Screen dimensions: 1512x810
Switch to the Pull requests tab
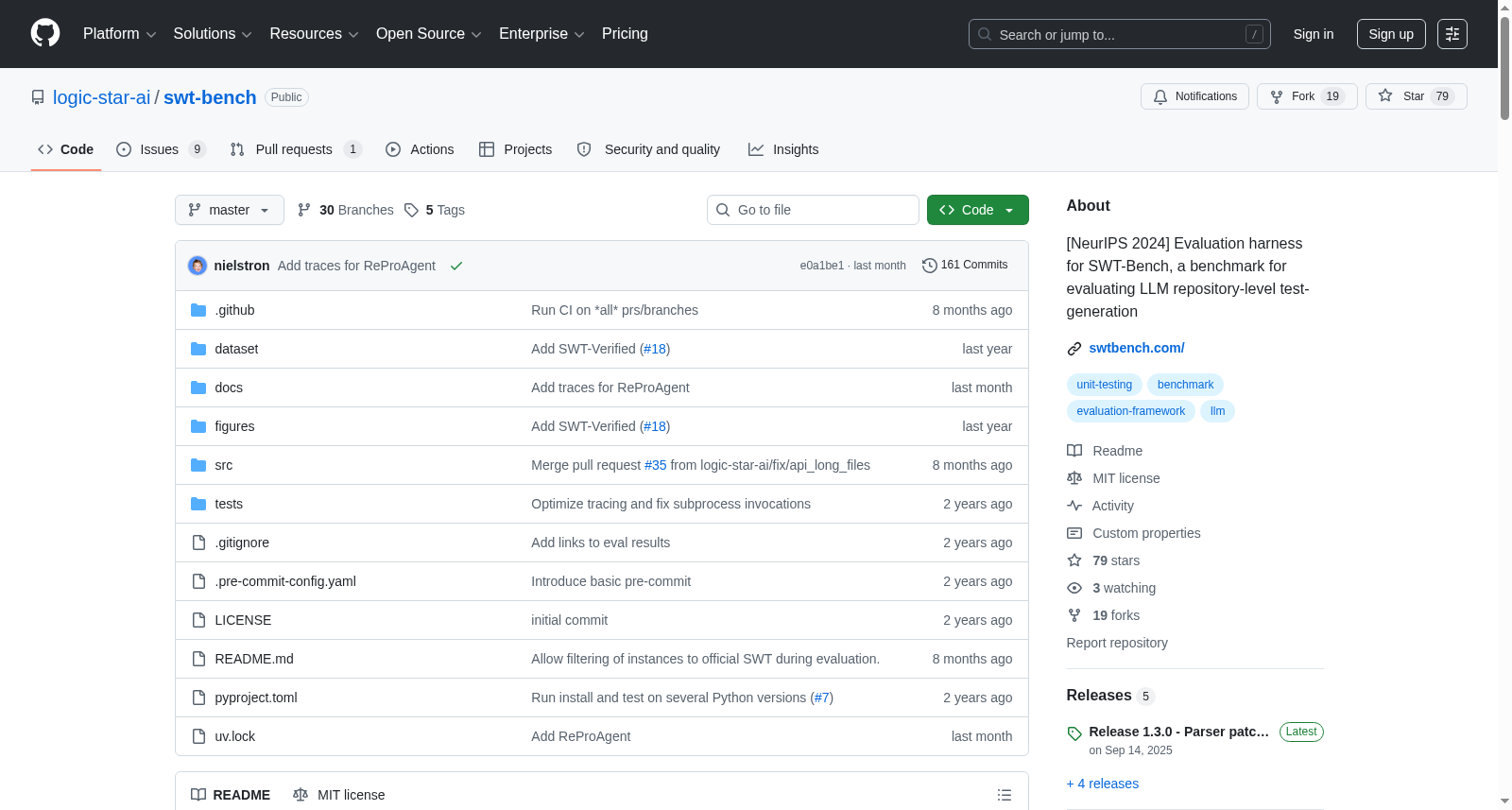(x=296, y=149)
